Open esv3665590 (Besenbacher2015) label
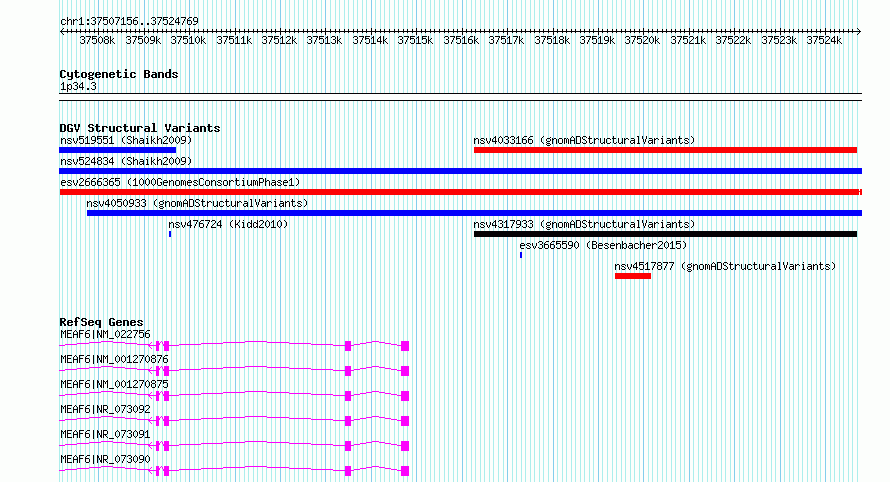The width and height of the screenshot is (890, 482). 603,245
